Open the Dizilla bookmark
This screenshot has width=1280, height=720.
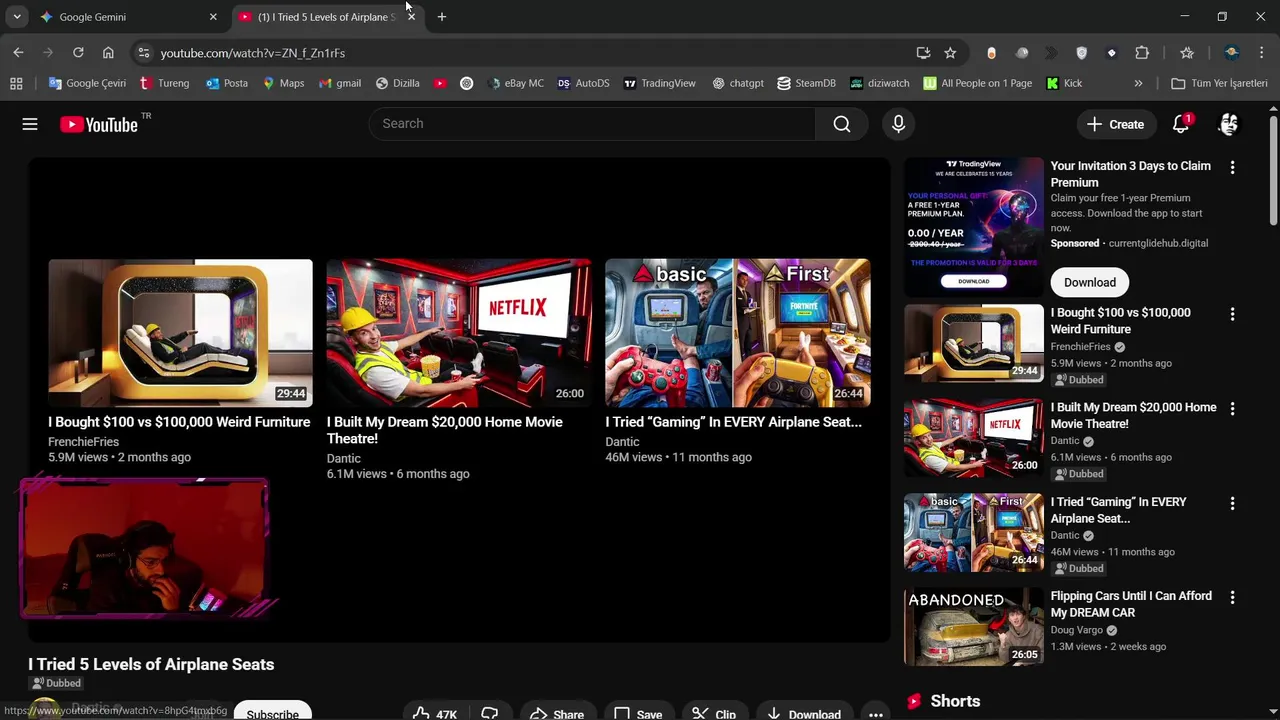point(397,83)
